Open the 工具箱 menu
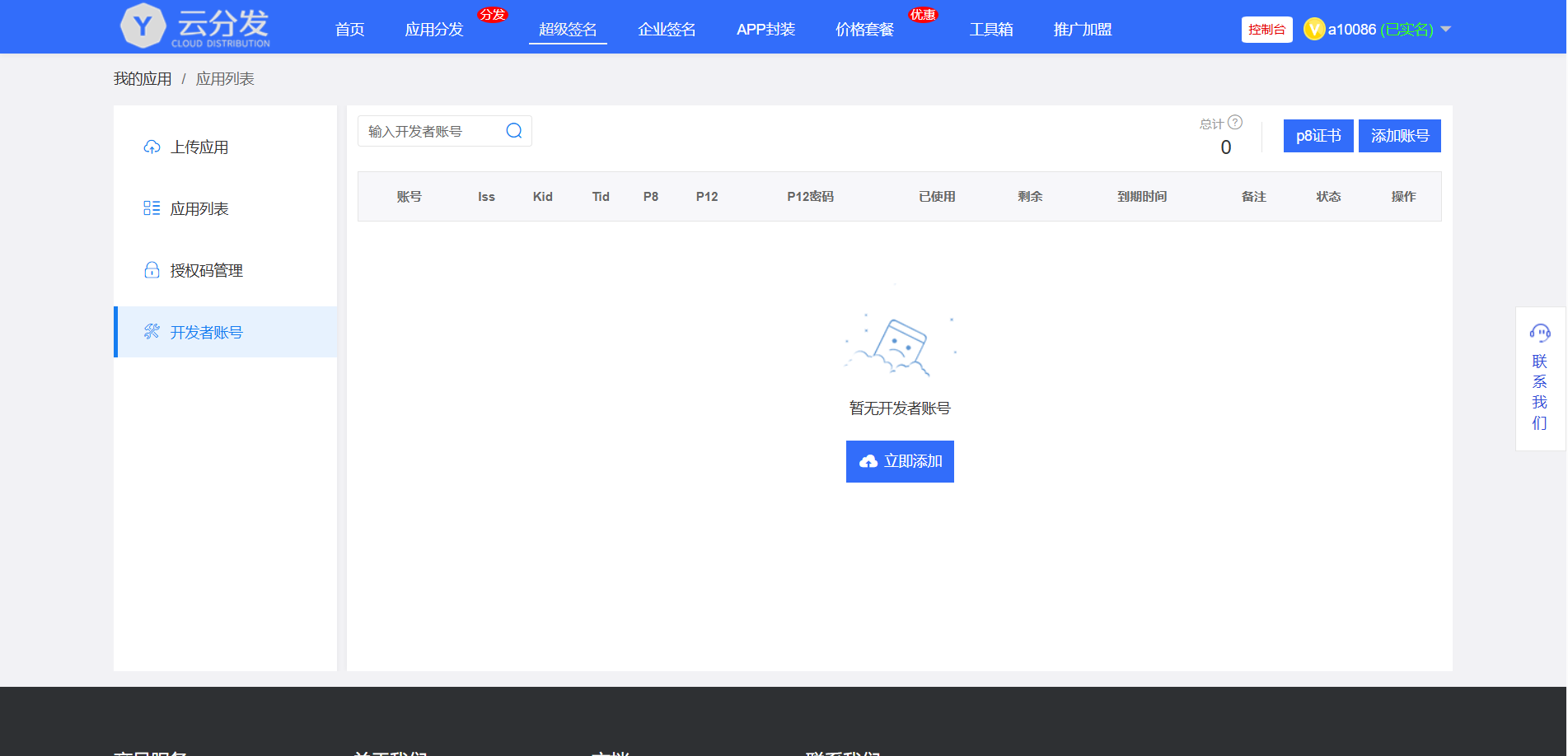 tap(991, 30)
